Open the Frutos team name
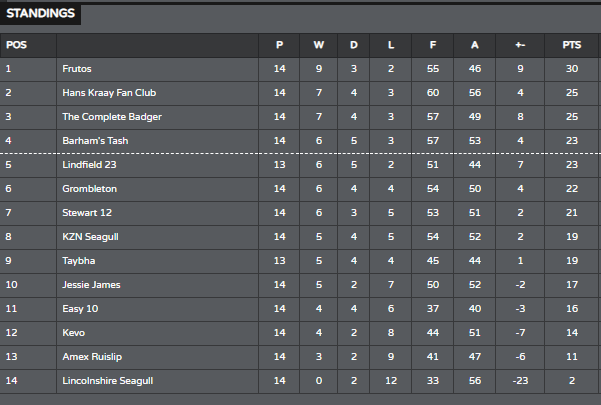This screenshot has height=405, width=601. click(77, 69)
